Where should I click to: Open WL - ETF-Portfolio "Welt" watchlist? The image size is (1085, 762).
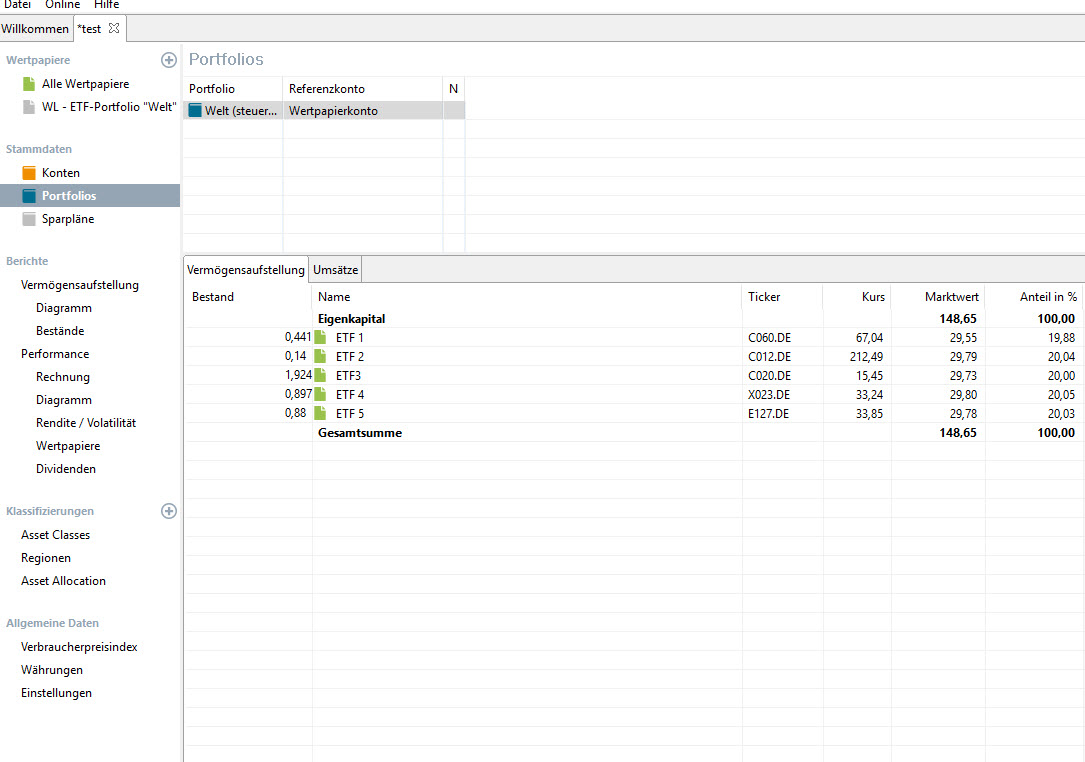tap(108, 107)
